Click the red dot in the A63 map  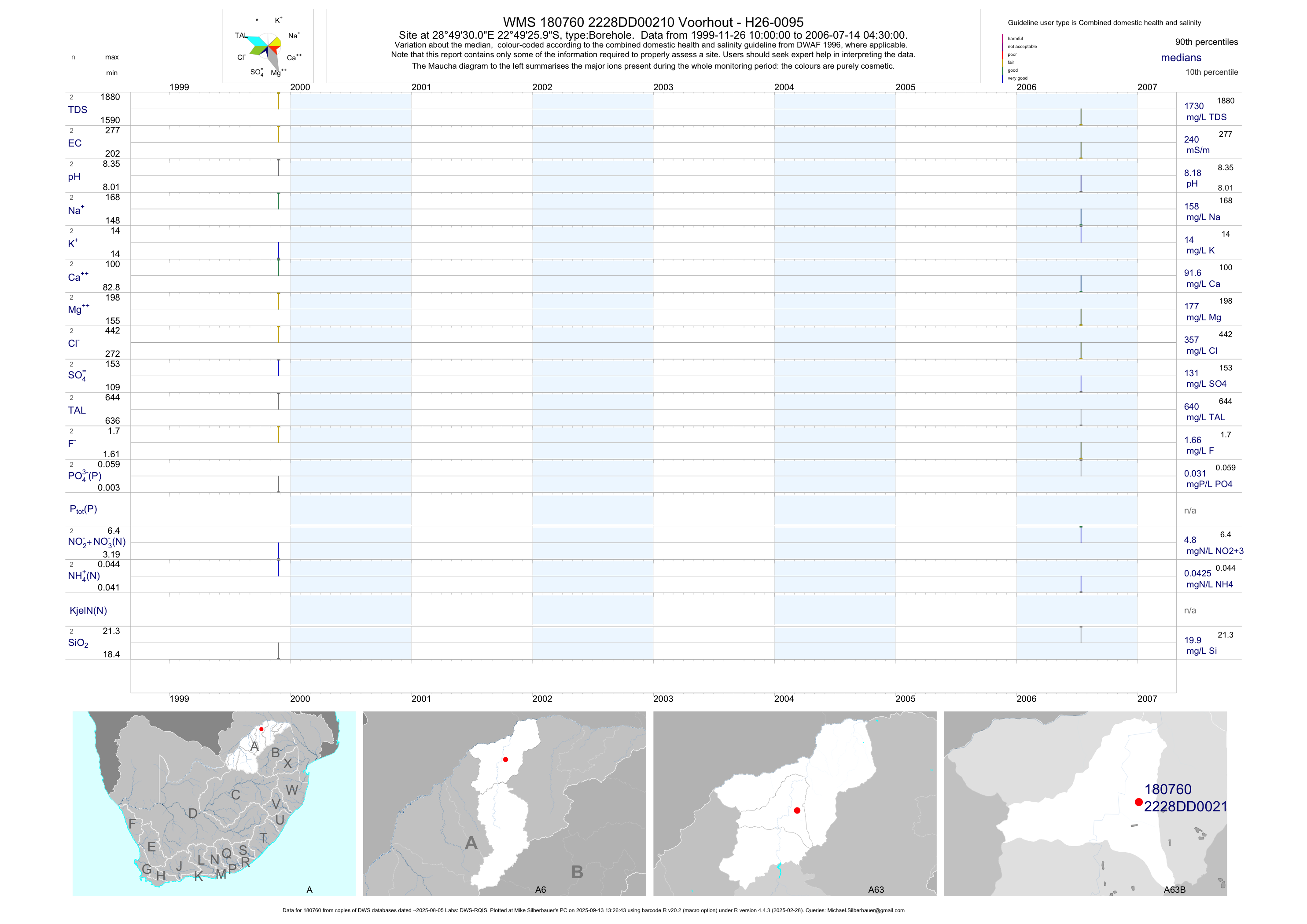point(797,810)
